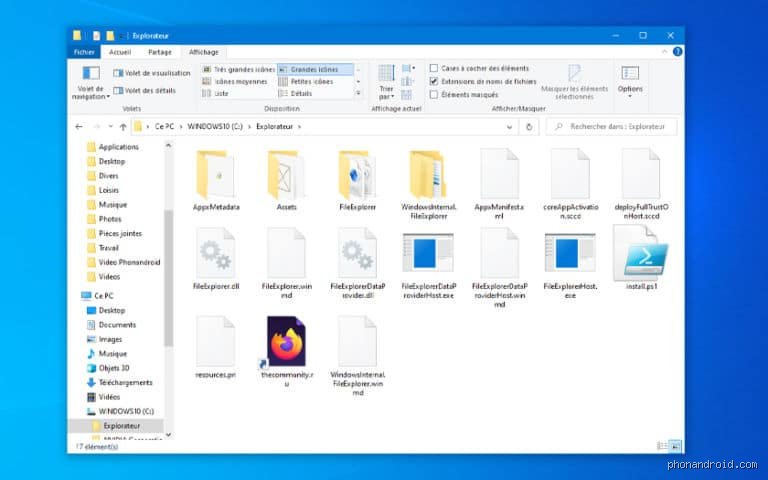Image resolution: width=768 pixels, height=480 pixels.
Task: Switch to details view in status bar
Action: pos(662,446)
